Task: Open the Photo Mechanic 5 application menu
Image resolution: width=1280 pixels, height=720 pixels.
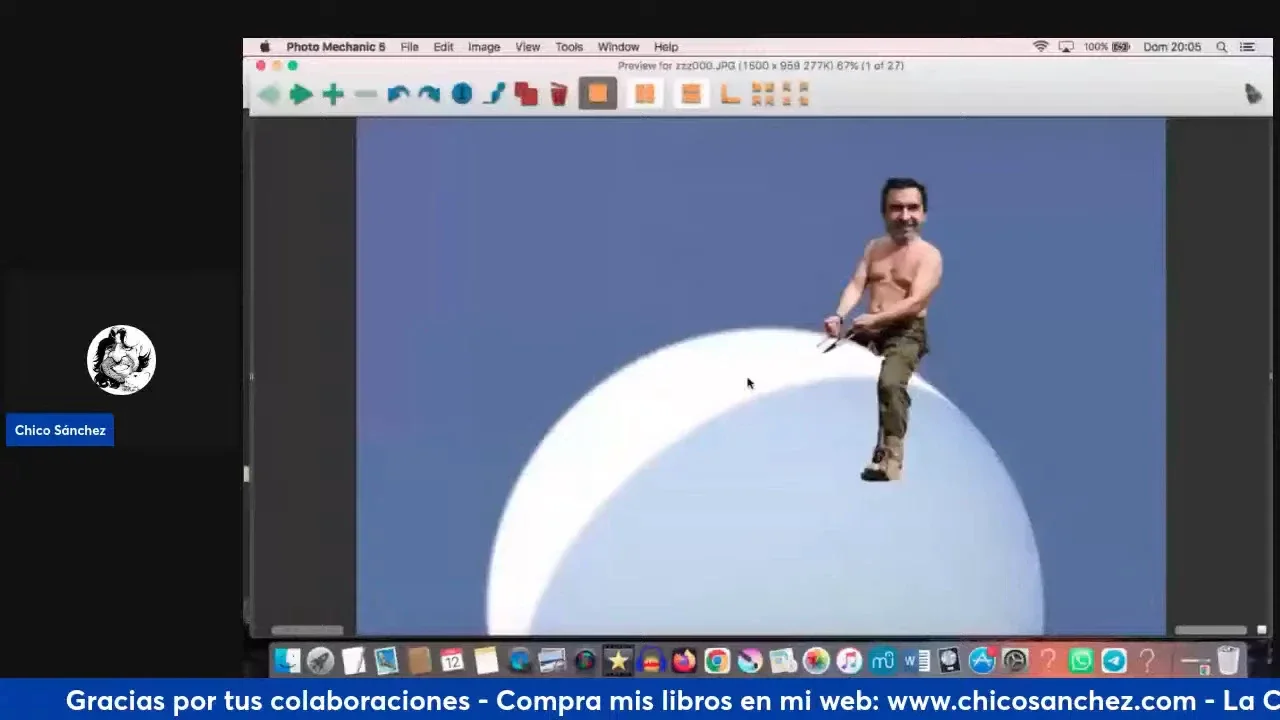Action: (335, 47)
